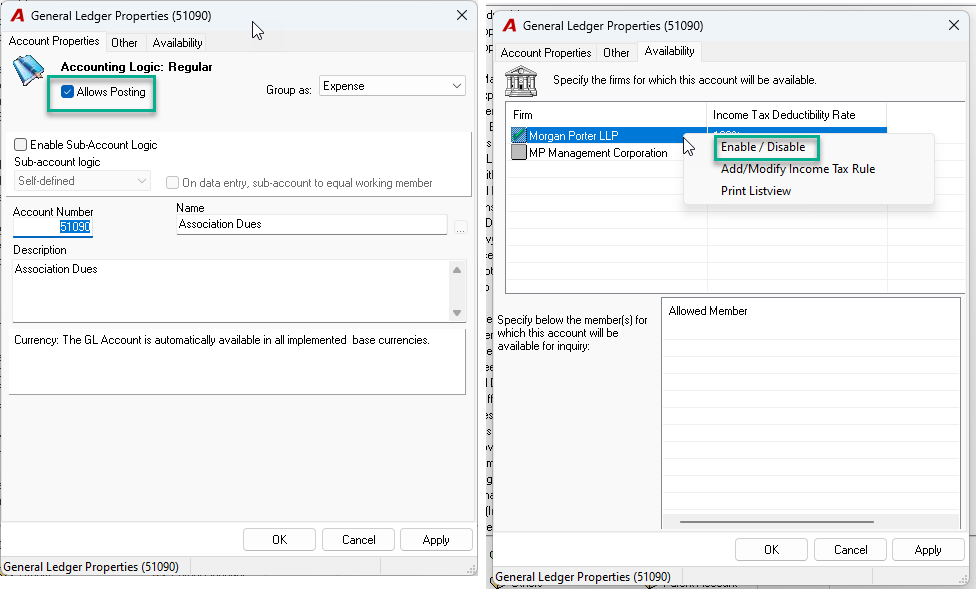
Task: Expand the Self-defined sub-account logic dropdown
Action: [x=82, y=181]
